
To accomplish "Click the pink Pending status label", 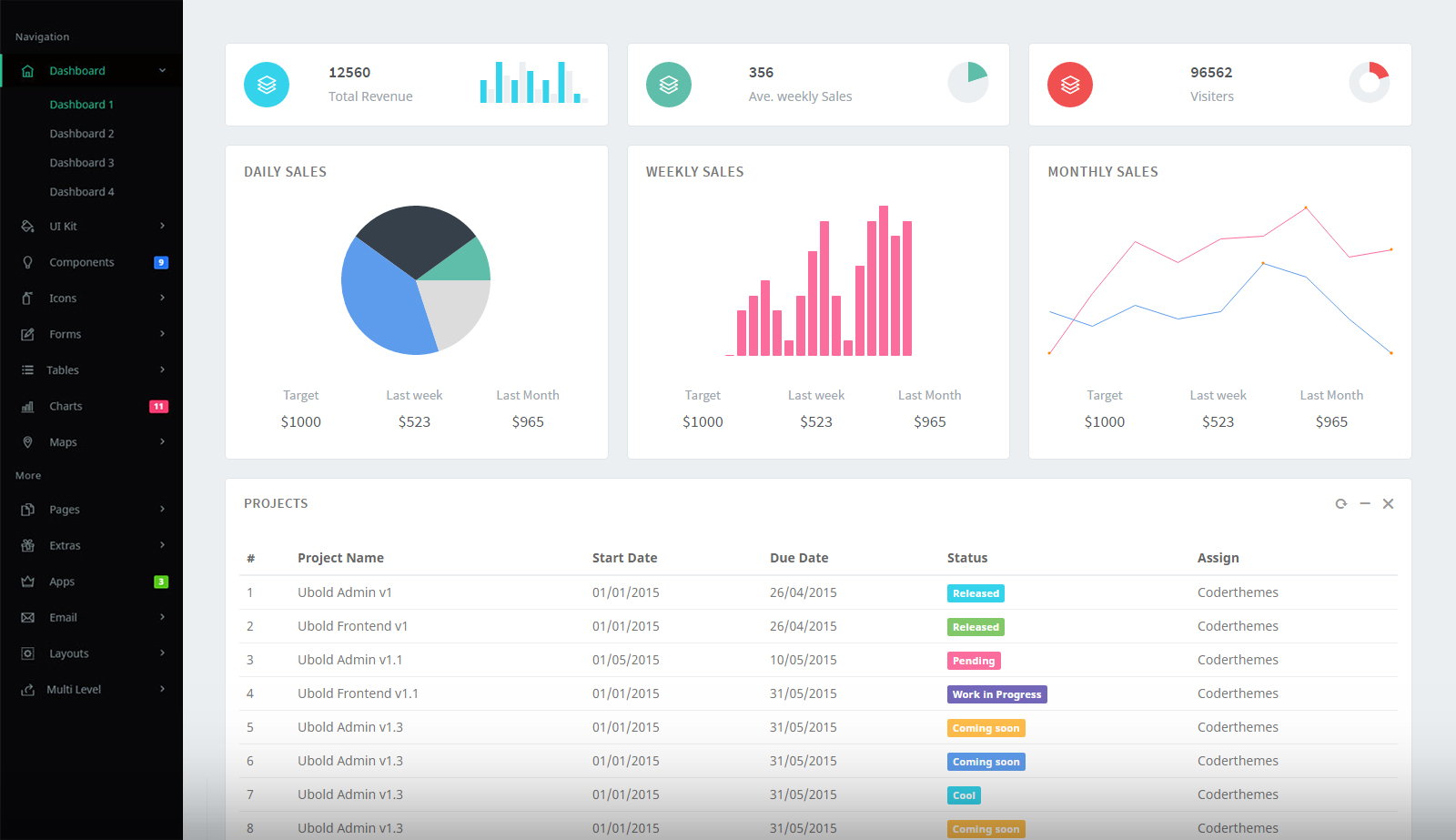I will point(973,661).
